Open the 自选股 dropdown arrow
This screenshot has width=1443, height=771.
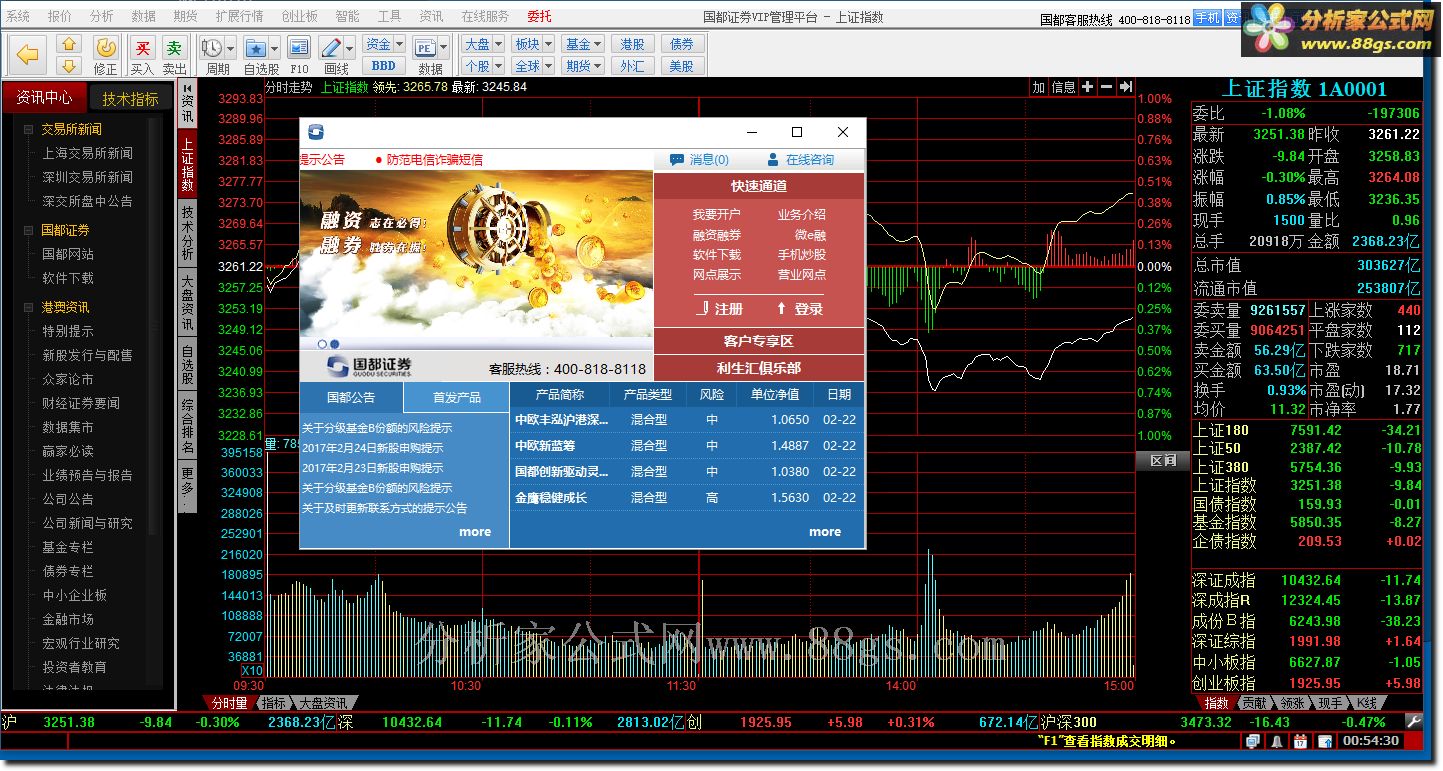click(274, 48)
